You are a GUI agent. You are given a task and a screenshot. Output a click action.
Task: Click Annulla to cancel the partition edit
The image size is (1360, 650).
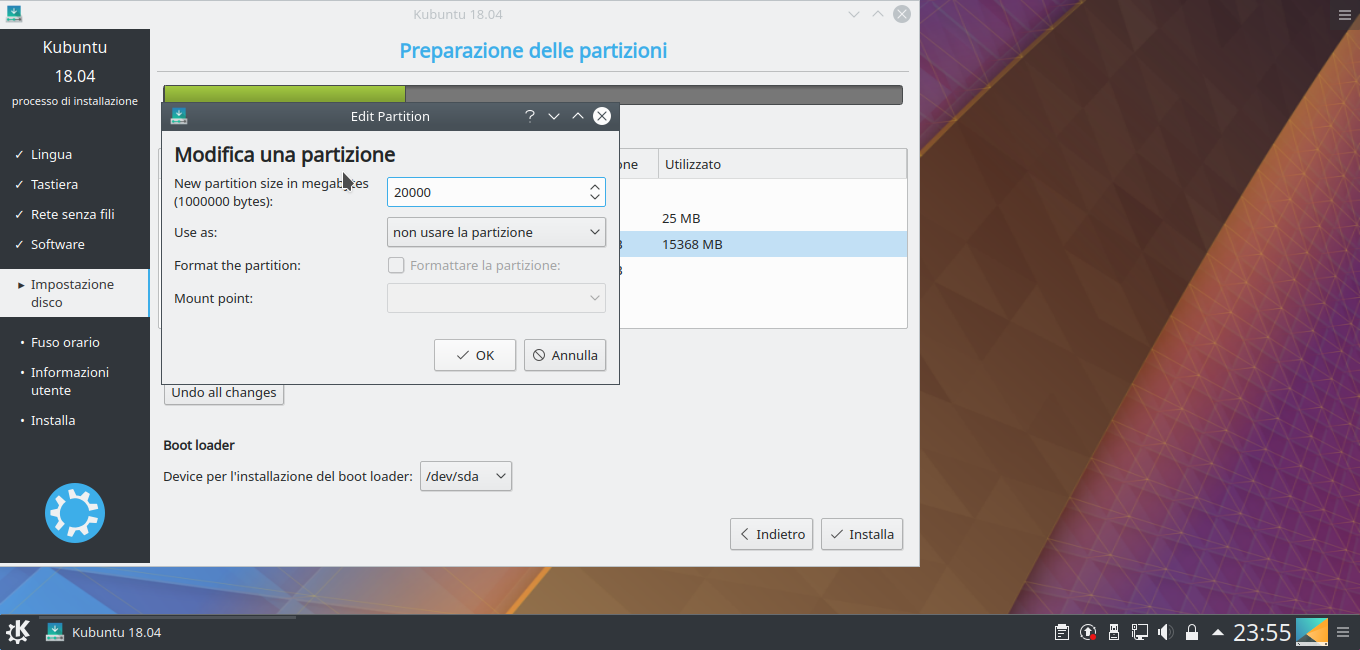[565, 355]
